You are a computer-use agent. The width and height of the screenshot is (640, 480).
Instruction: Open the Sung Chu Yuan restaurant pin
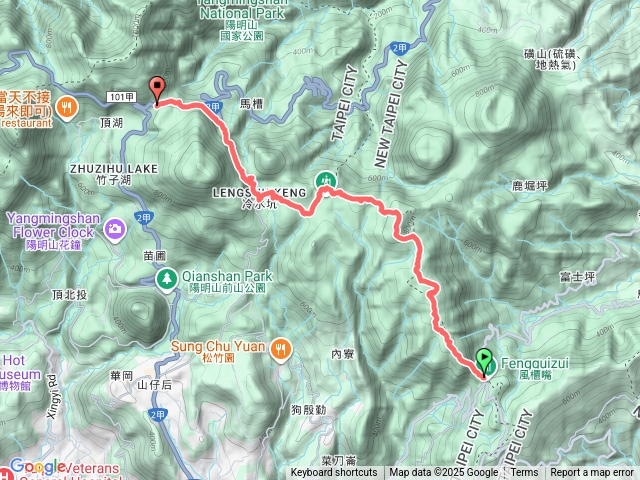(x=280, y=350)
